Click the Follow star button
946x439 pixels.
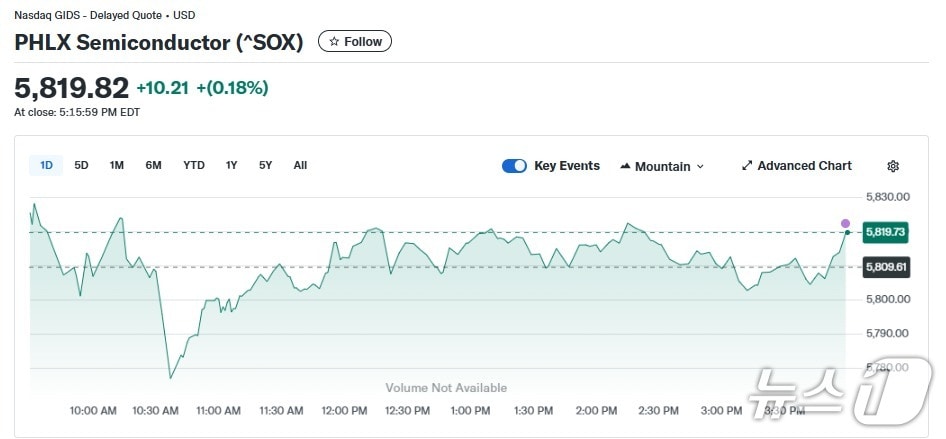tap(355, 42)
